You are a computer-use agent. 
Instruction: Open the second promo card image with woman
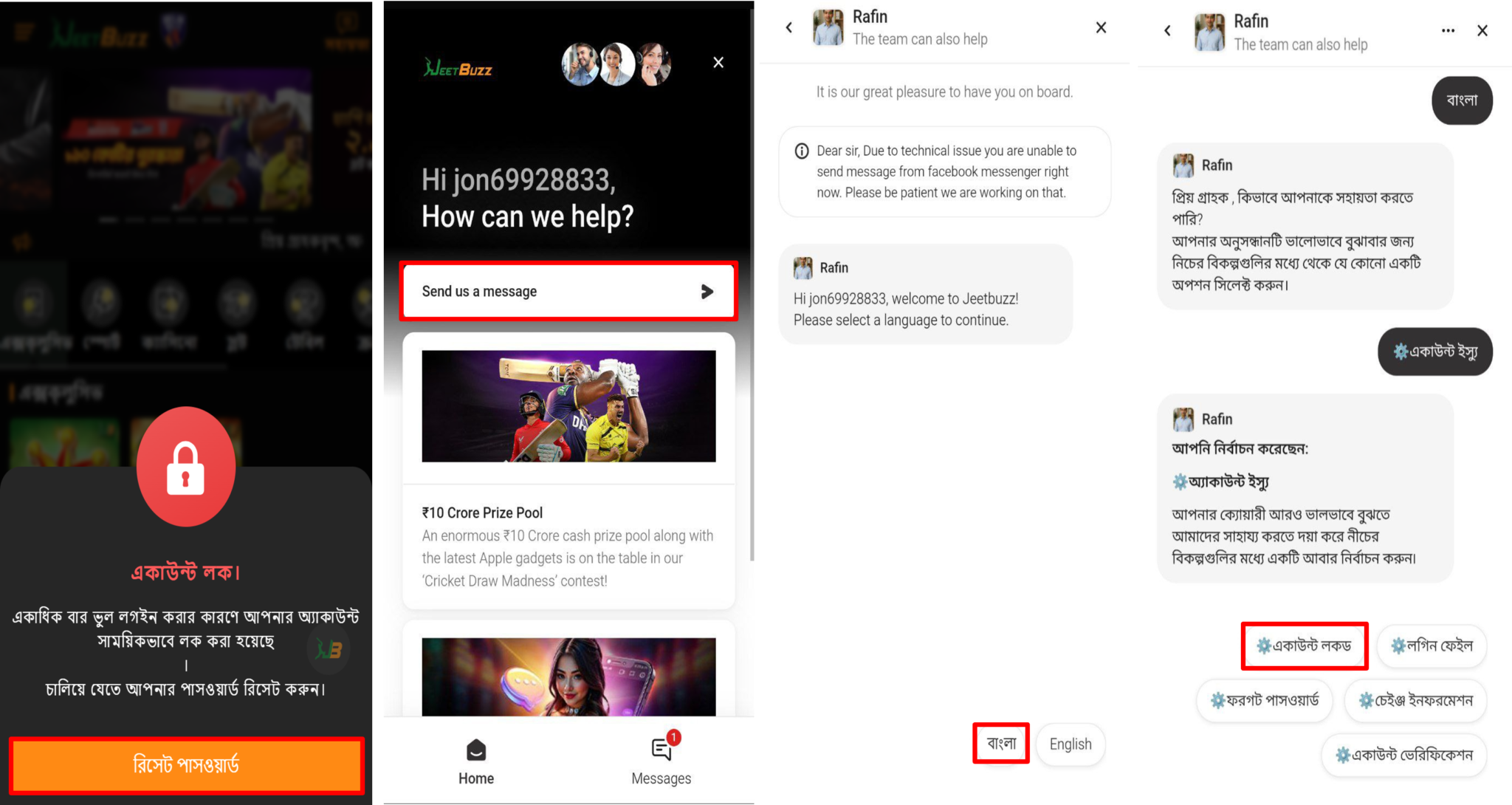coord(568,676)
